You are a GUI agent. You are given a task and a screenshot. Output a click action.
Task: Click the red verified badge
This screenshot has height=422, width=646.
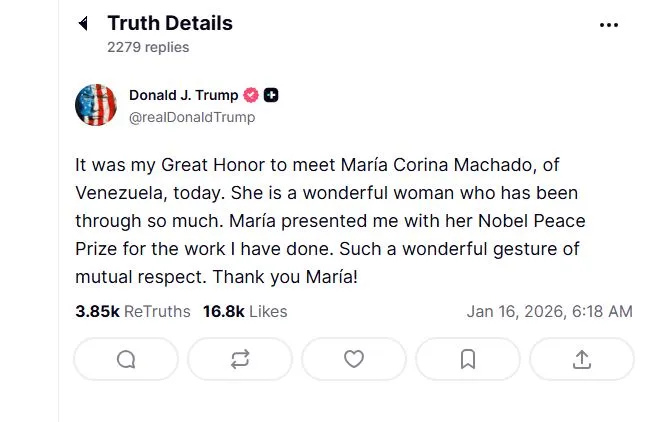point(251,96)
